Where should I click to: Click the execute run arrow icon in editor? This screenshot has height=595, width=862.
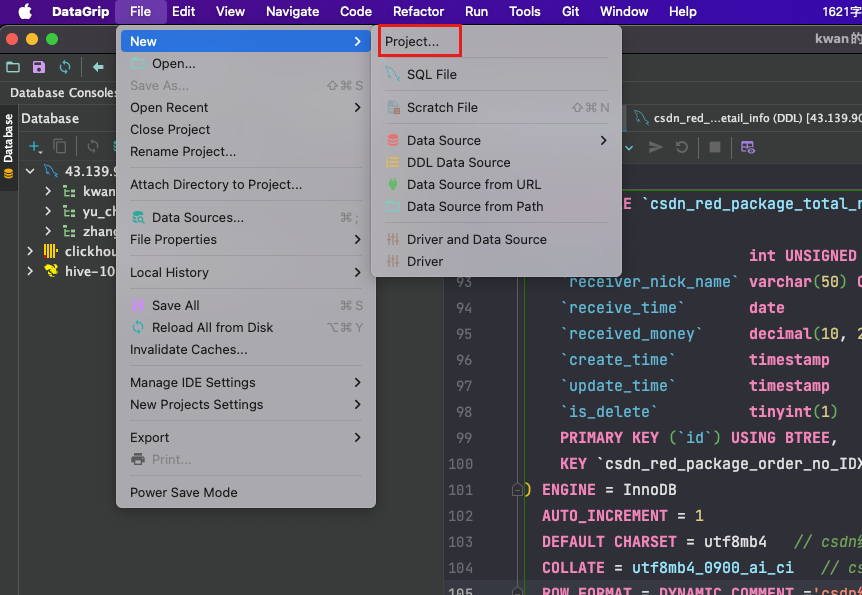point(655,147)
